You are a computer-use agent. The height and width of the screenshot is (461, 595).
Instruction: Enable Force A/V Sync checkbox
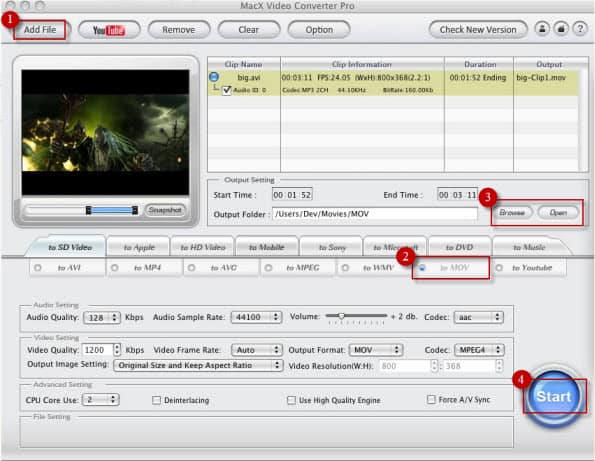point(431,400)
